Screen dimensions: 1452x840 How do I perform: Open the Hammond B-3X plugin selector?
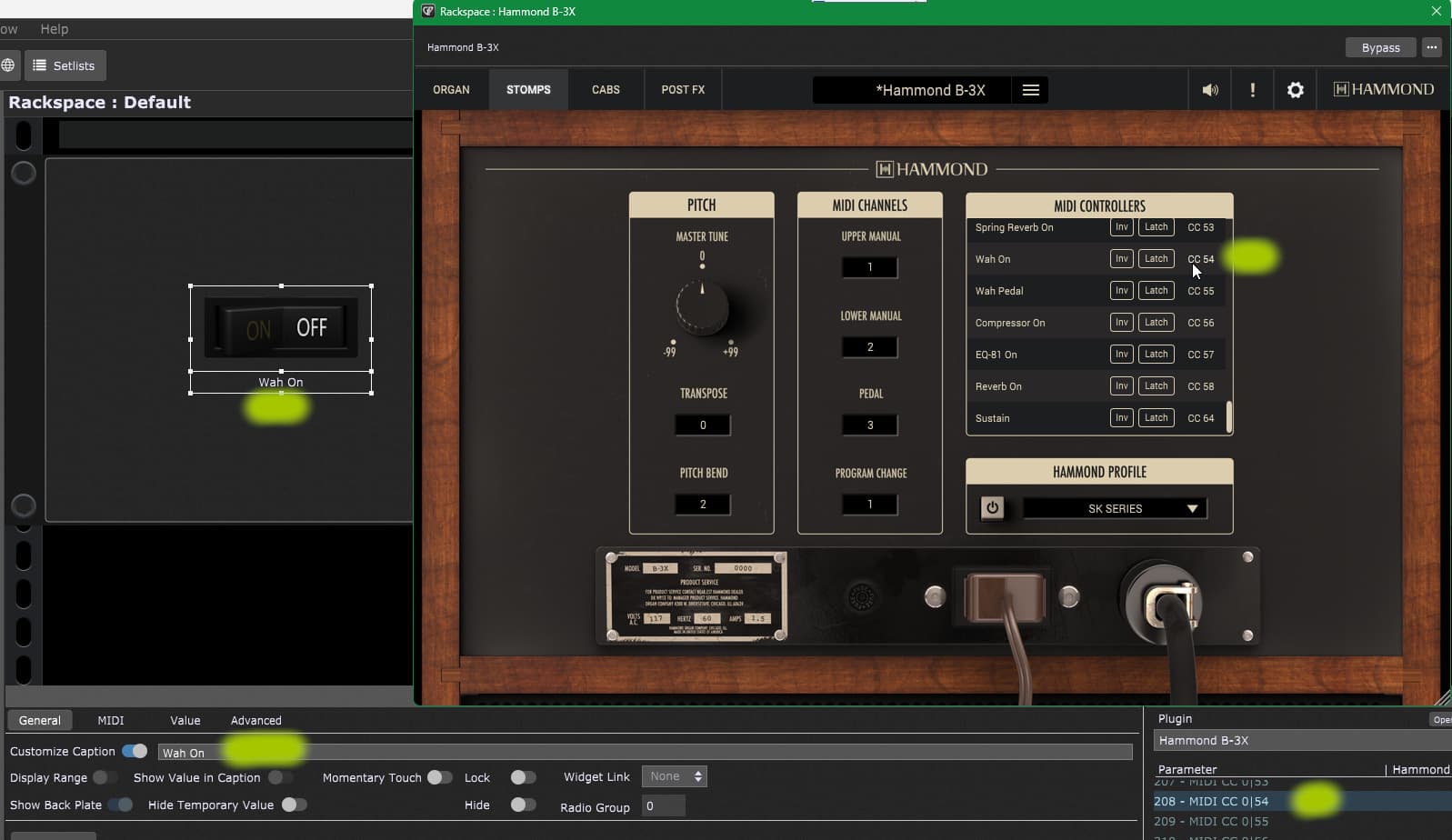(x=1300, y=740)
